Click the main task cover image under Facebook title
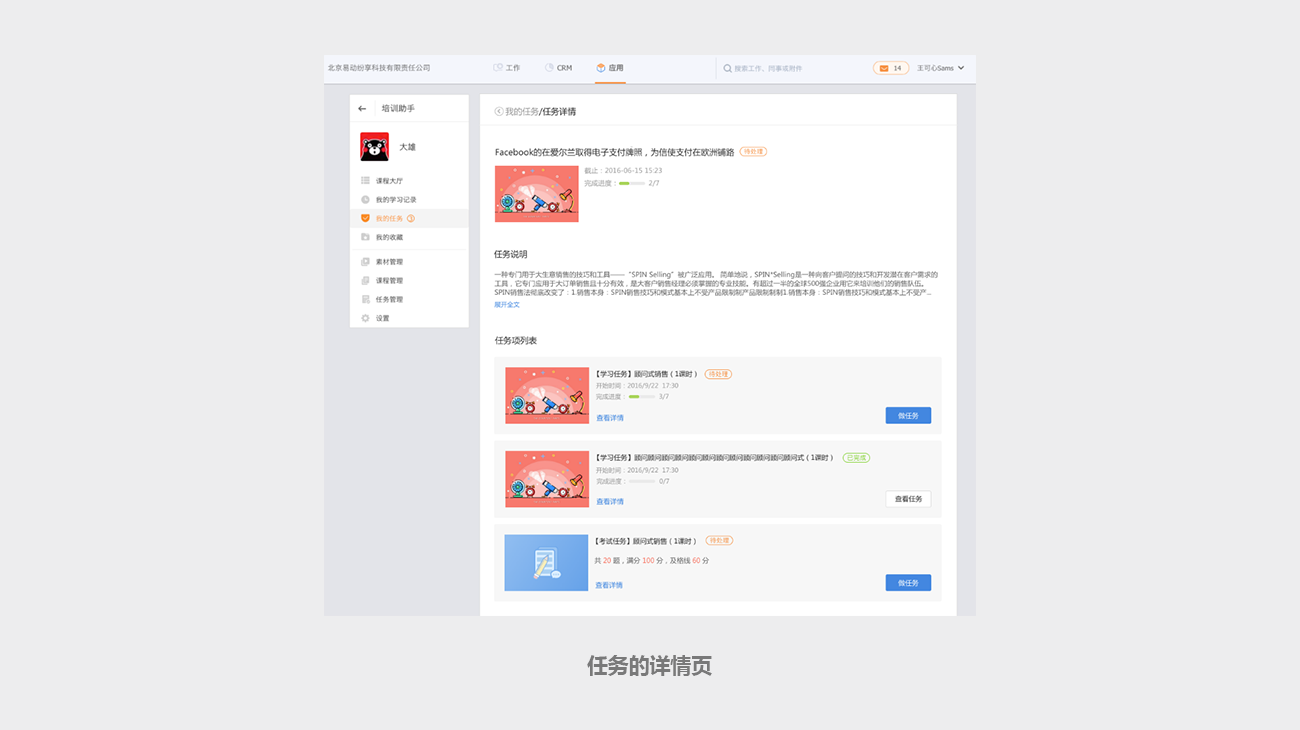 pyautogui.click(x=536, y=194)
